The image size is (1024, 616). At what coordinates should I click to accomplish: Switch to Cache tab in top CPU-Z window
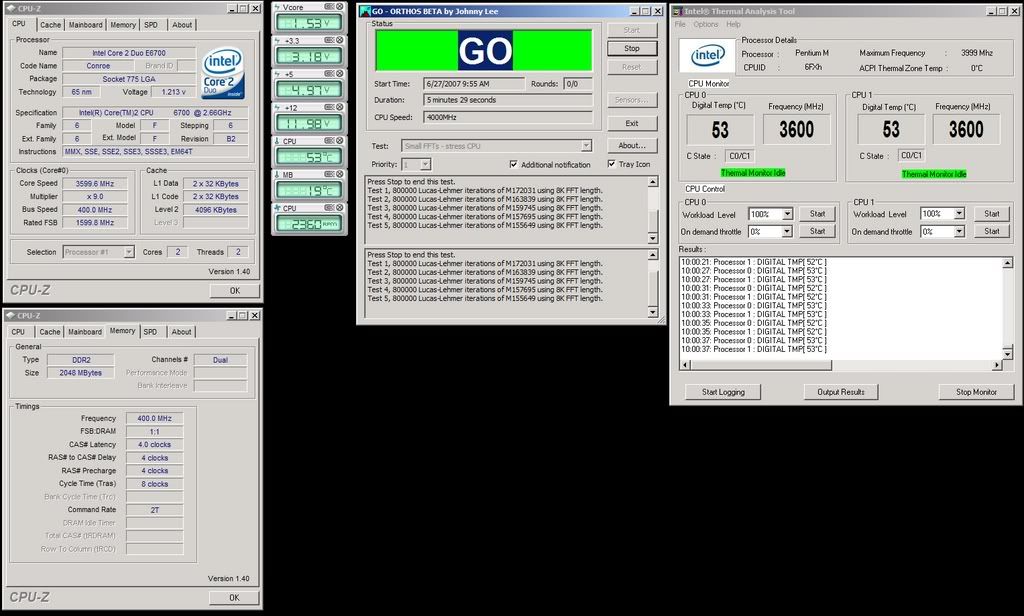point(50,25)
